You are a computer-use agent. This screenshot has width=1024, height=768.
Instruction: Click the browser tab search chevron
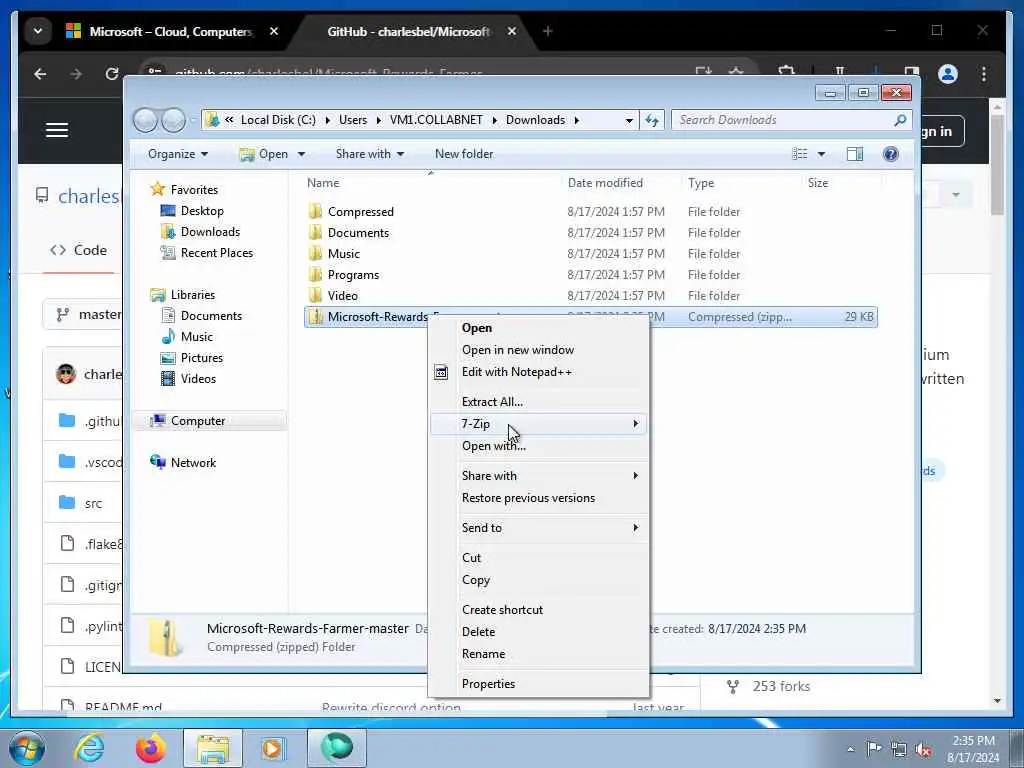38,31
